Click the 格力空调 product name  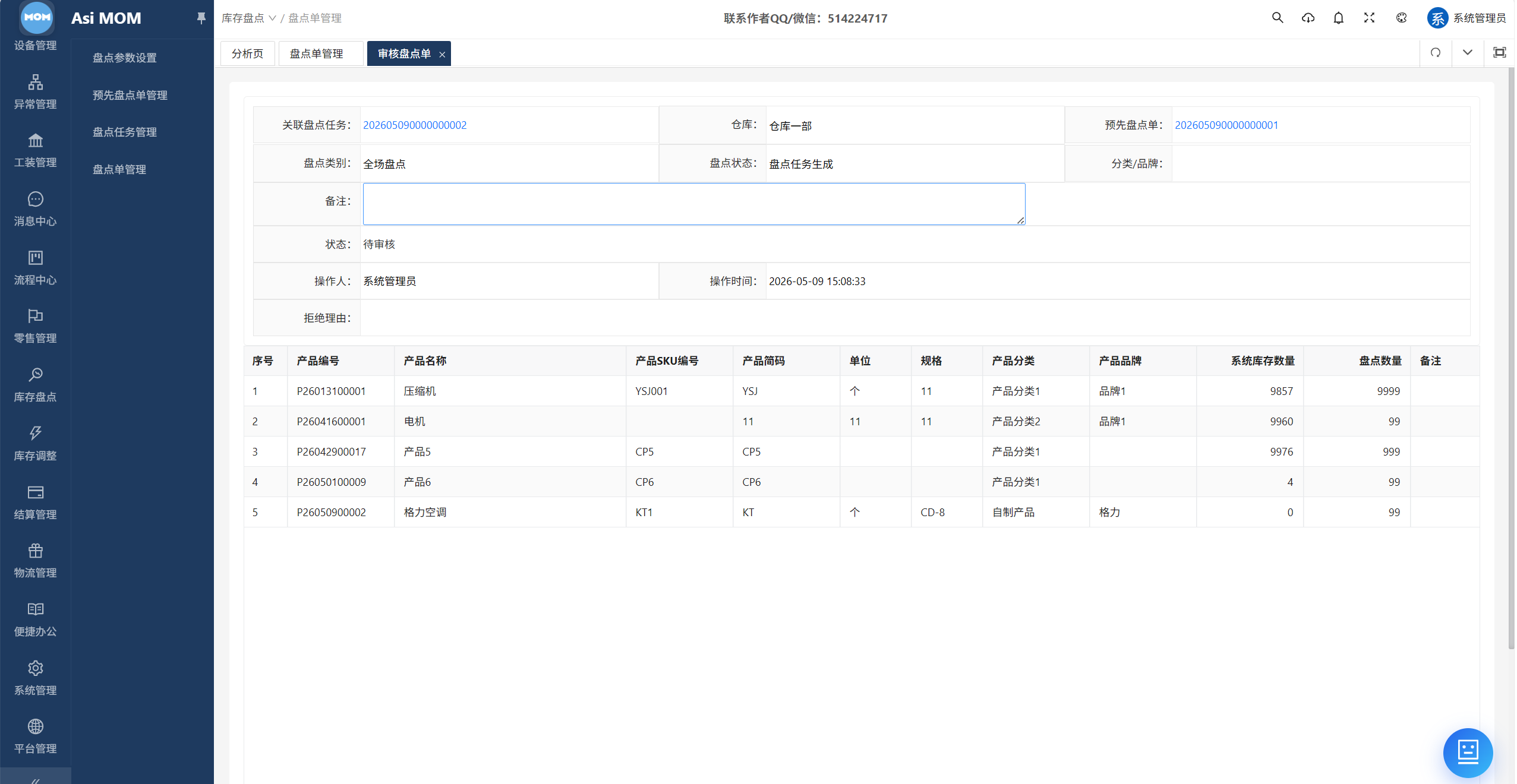425,513
